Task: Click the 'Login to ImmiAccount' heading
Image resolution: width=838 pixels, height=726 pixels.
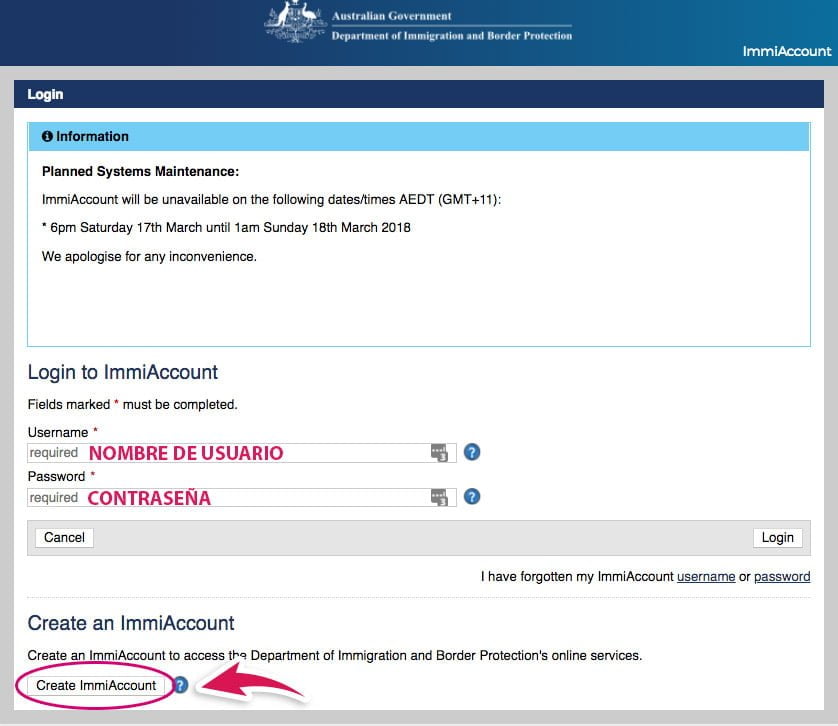Action: [x=123, y=372]
